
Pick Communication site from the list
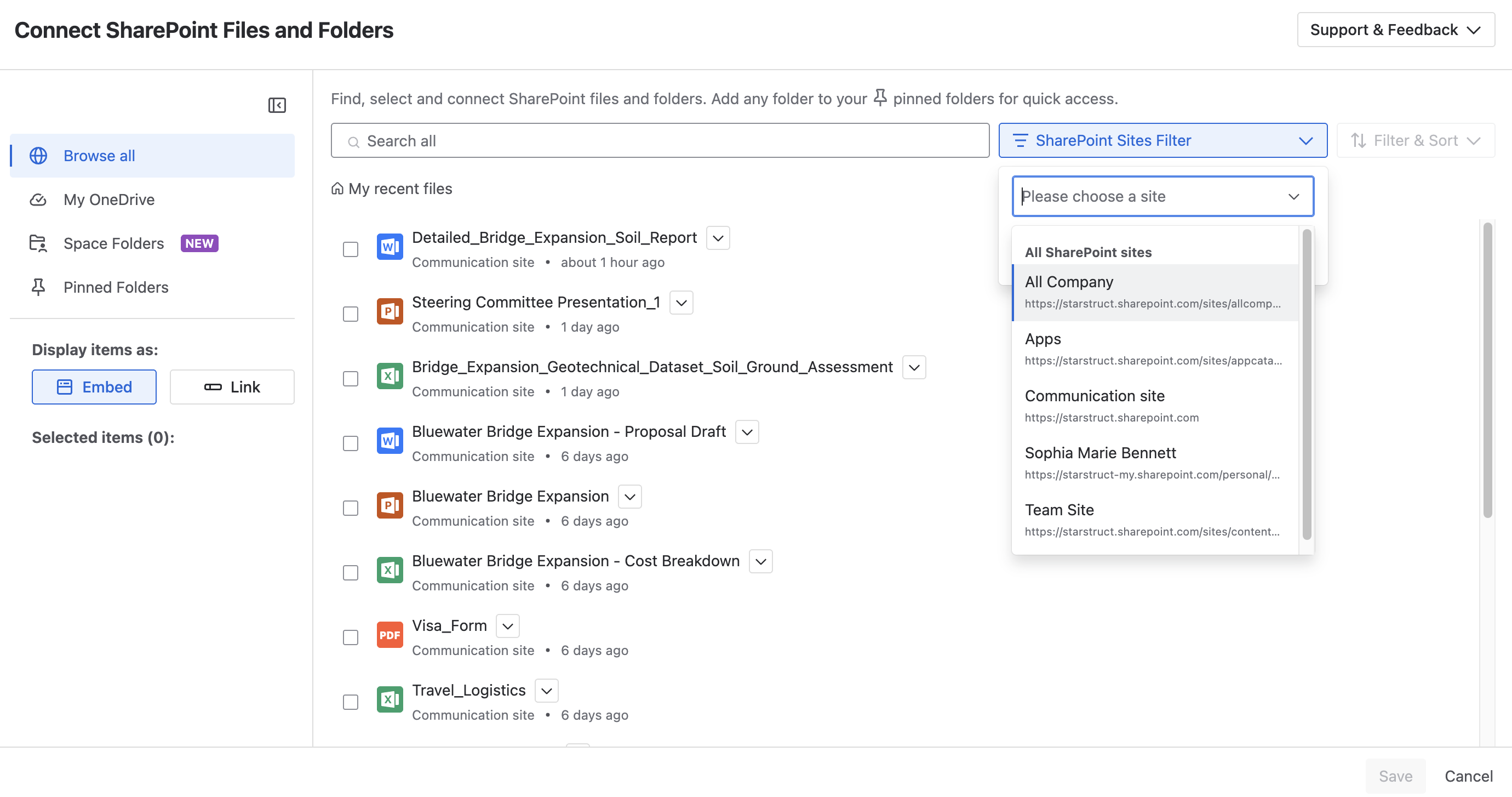click(x=1155, y=406)
